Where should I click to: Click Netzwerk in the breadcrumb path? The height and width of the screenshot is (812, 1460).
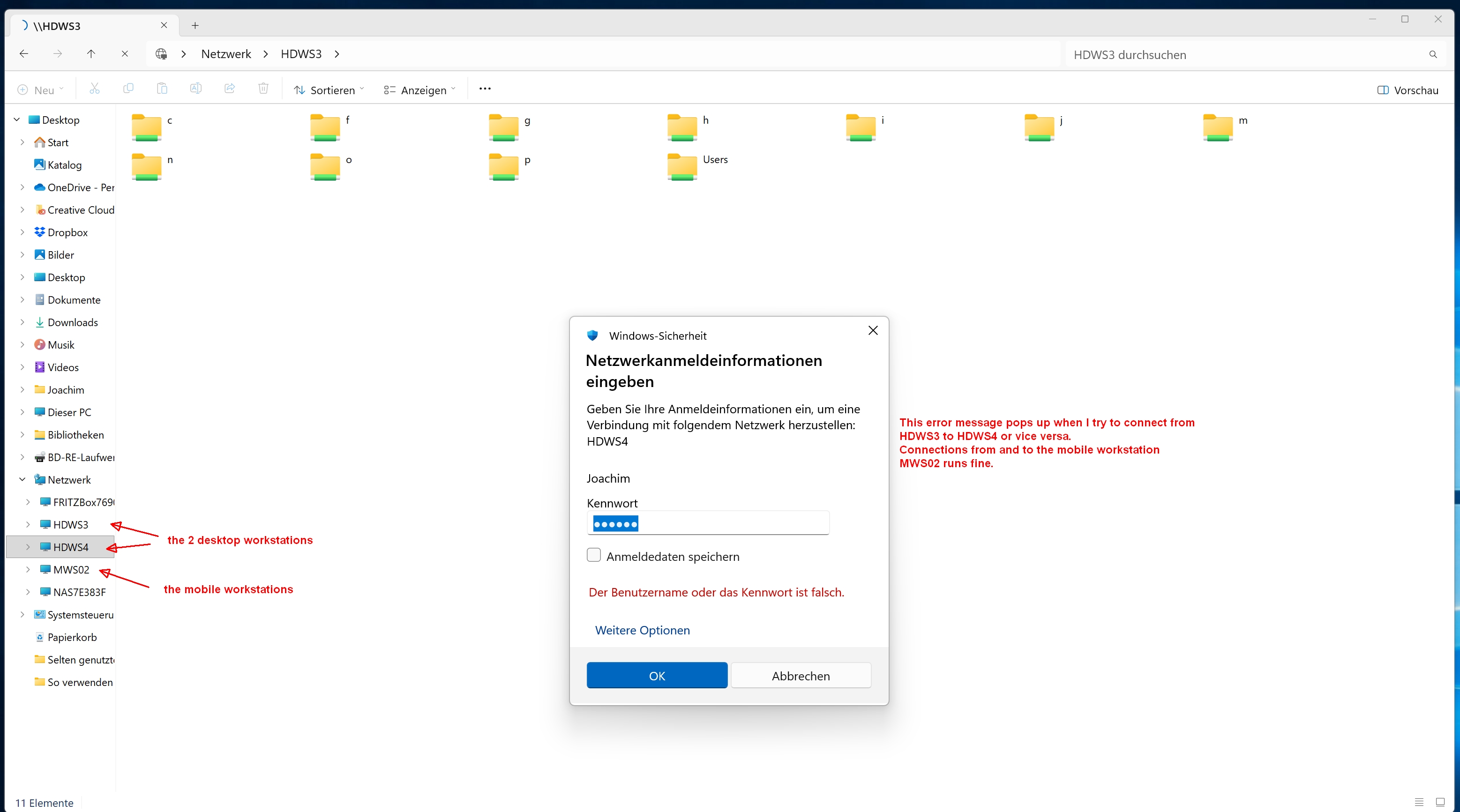[x=225, y=53]
